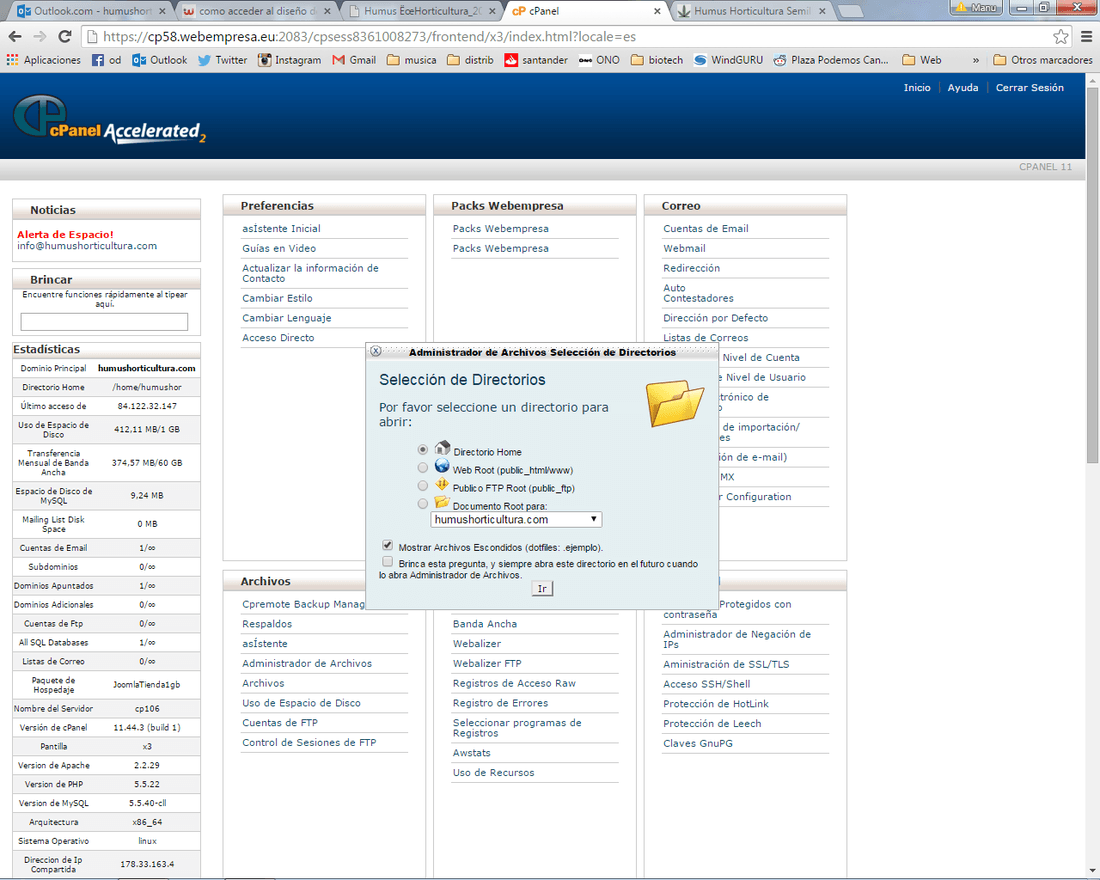Open Uso de Espacio de Disco link
Image resolution: width=1100 pixels, height=880 pixels.
[301, 702]
